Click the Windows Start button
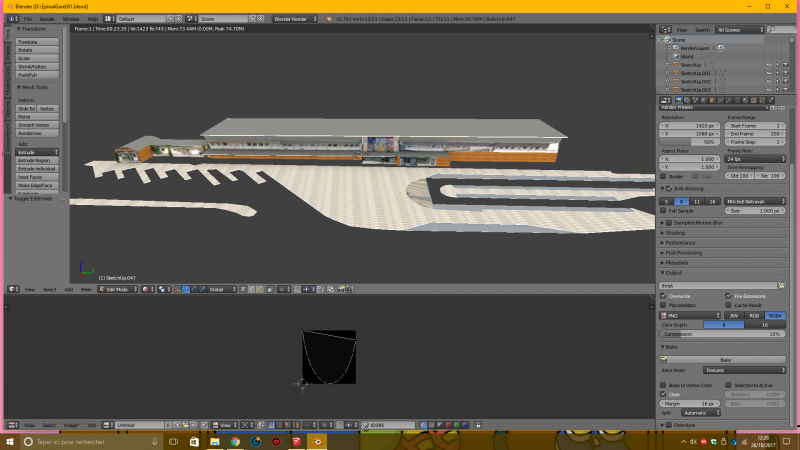This screenshot has height=450, width=800. click(x=10, y=441)
